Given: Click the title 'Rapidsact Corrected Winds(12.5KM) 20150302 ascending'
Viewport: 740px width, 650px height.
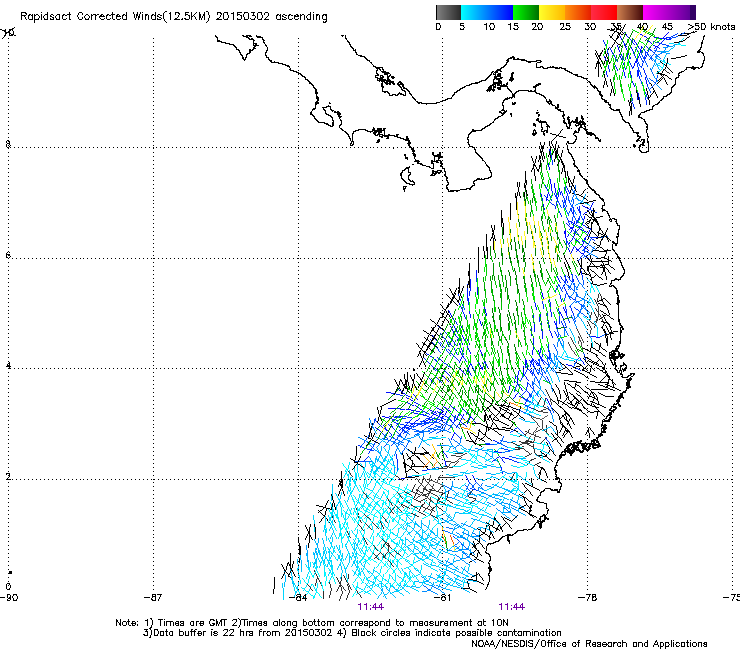Looking at the screenshot, I should [x=174, y=17].
